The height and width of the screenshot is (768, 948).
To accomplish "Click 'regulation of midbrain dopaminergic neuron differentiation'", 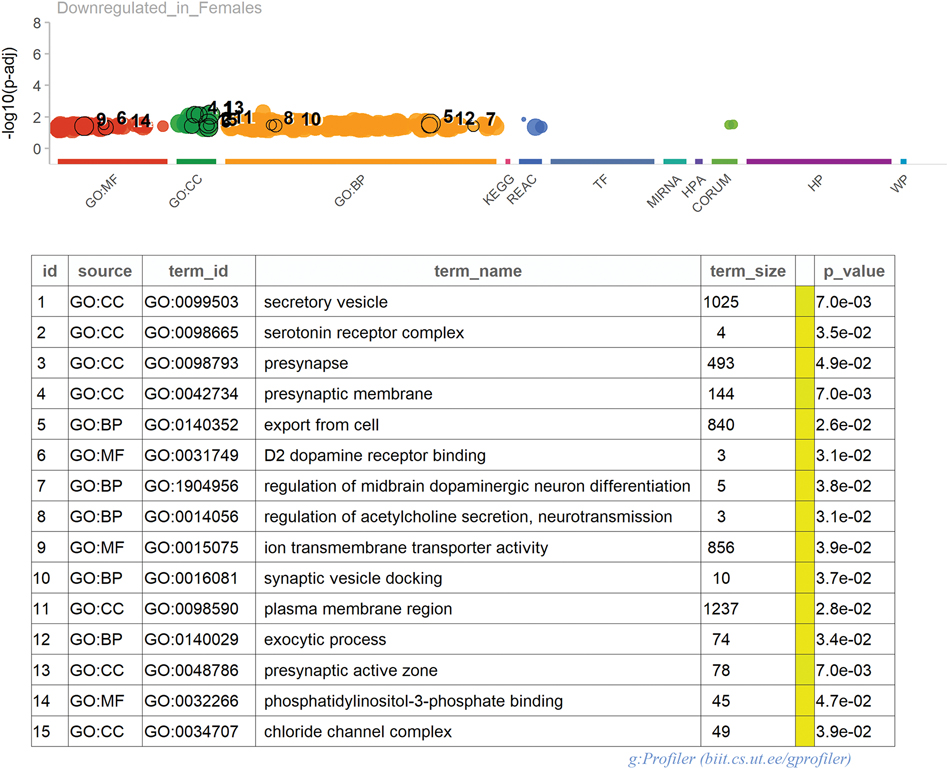I will point(477,486).
